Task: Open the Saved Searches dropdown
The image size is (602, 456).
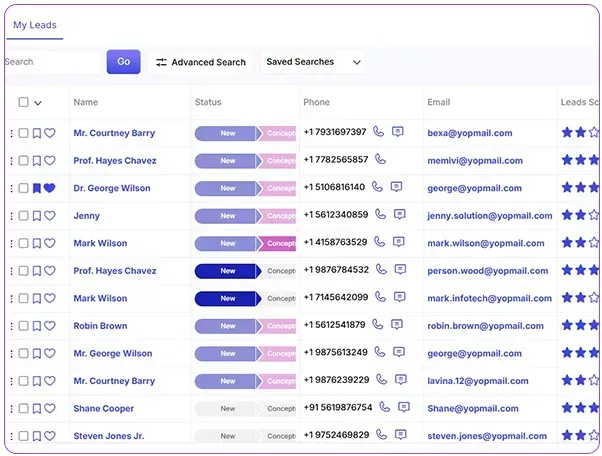Action: pyautogui.click(x=313, y=62)
